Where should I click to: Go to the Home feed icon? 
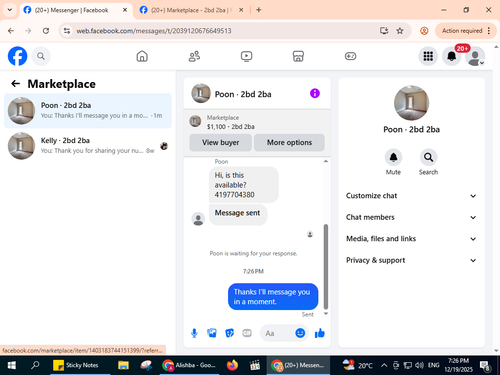[x=142, y=56]
